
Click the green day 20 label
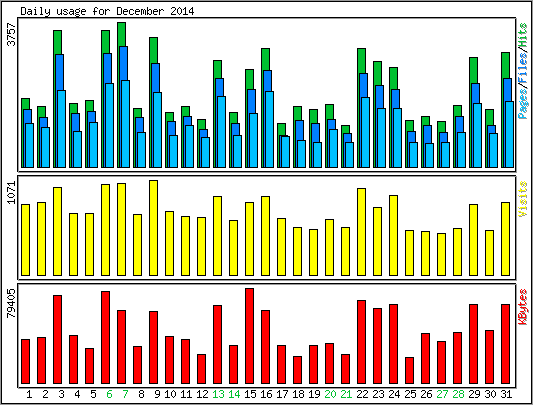(330, 394)
